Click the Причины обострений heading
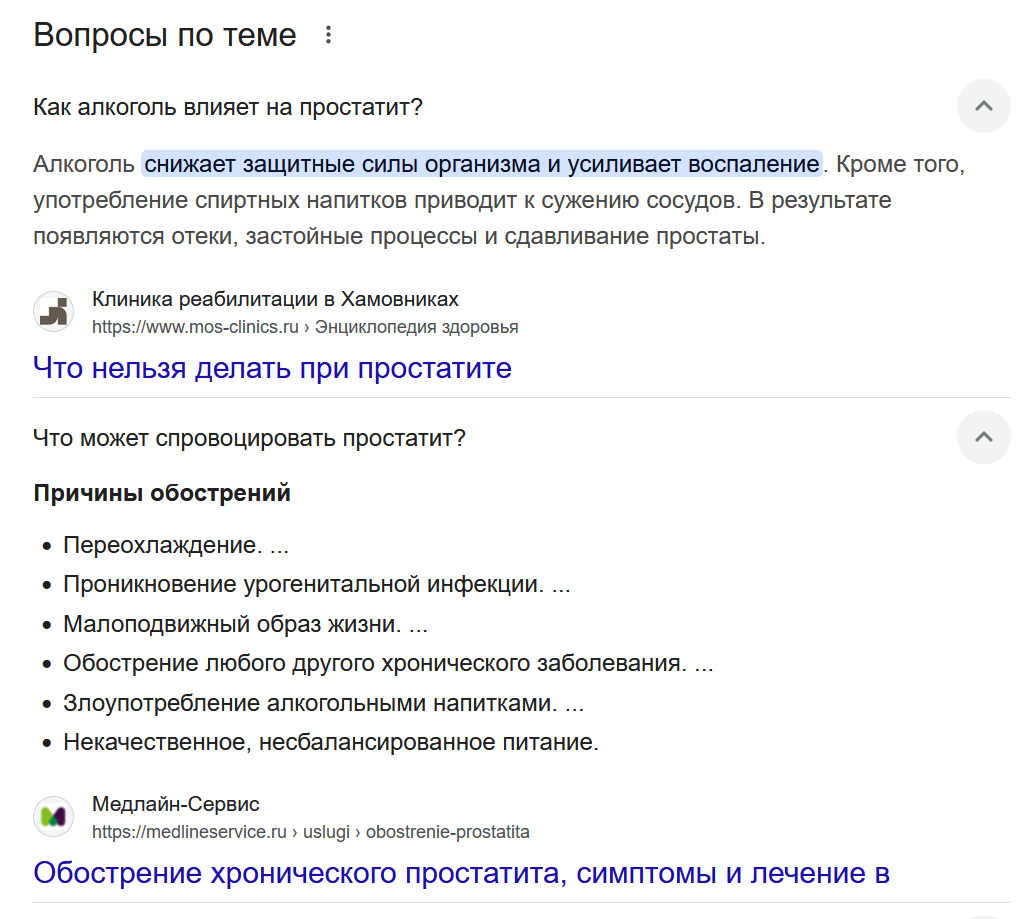 click(162, 493)
